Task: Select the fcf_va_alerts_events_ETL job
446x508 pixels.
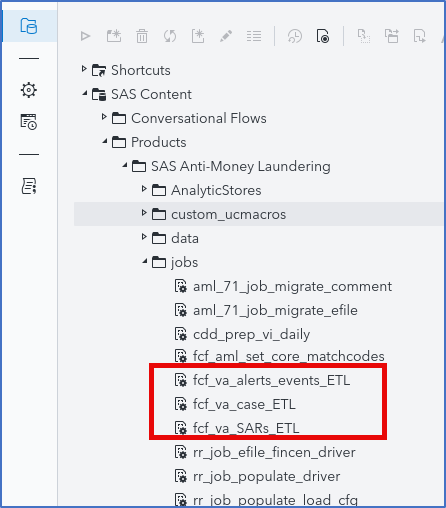Action: pos(271,380)
